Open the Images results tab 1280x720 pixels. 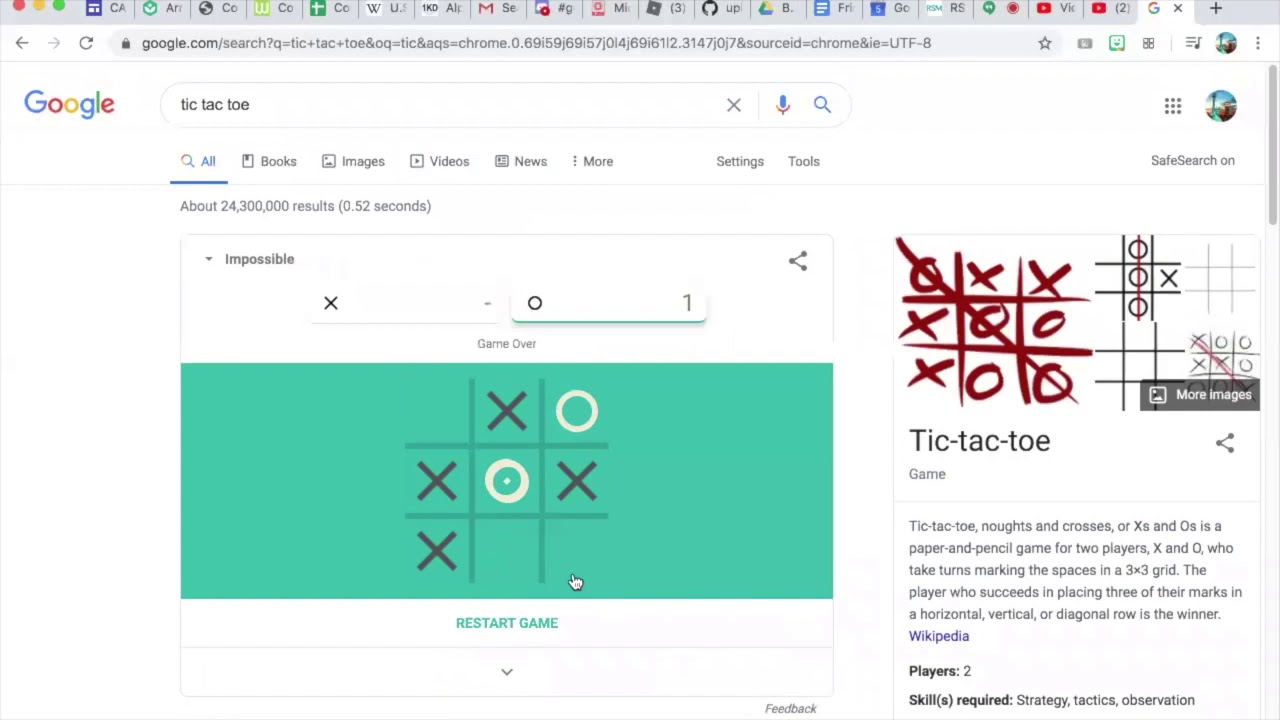[353, 161]
